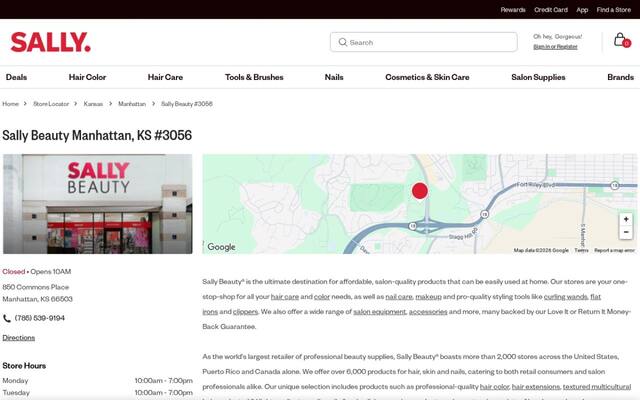640x400 pixels.
Task: Open the App link in the top bar
Action: [582, 10]
